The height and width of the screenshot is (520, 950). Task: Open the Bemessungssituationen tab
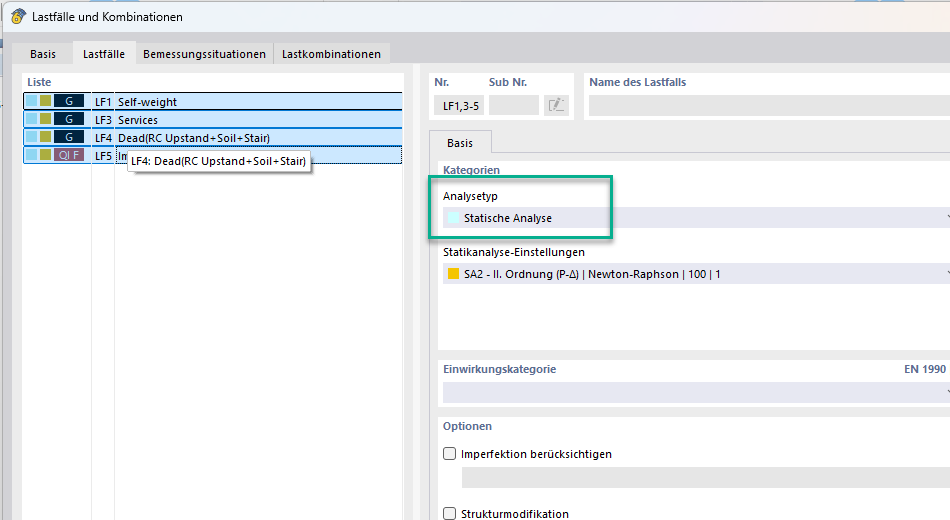click(204, 54)
